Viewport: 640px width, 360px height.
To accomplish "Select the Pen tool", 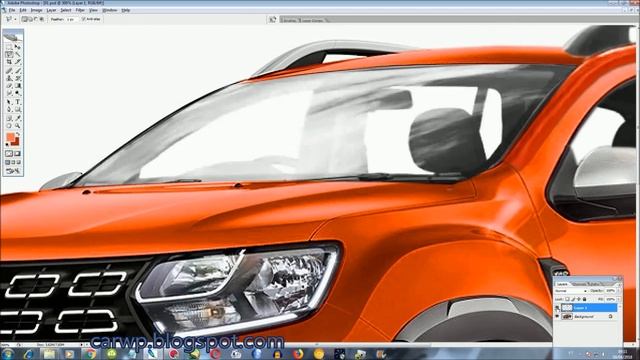I will 9,109.
